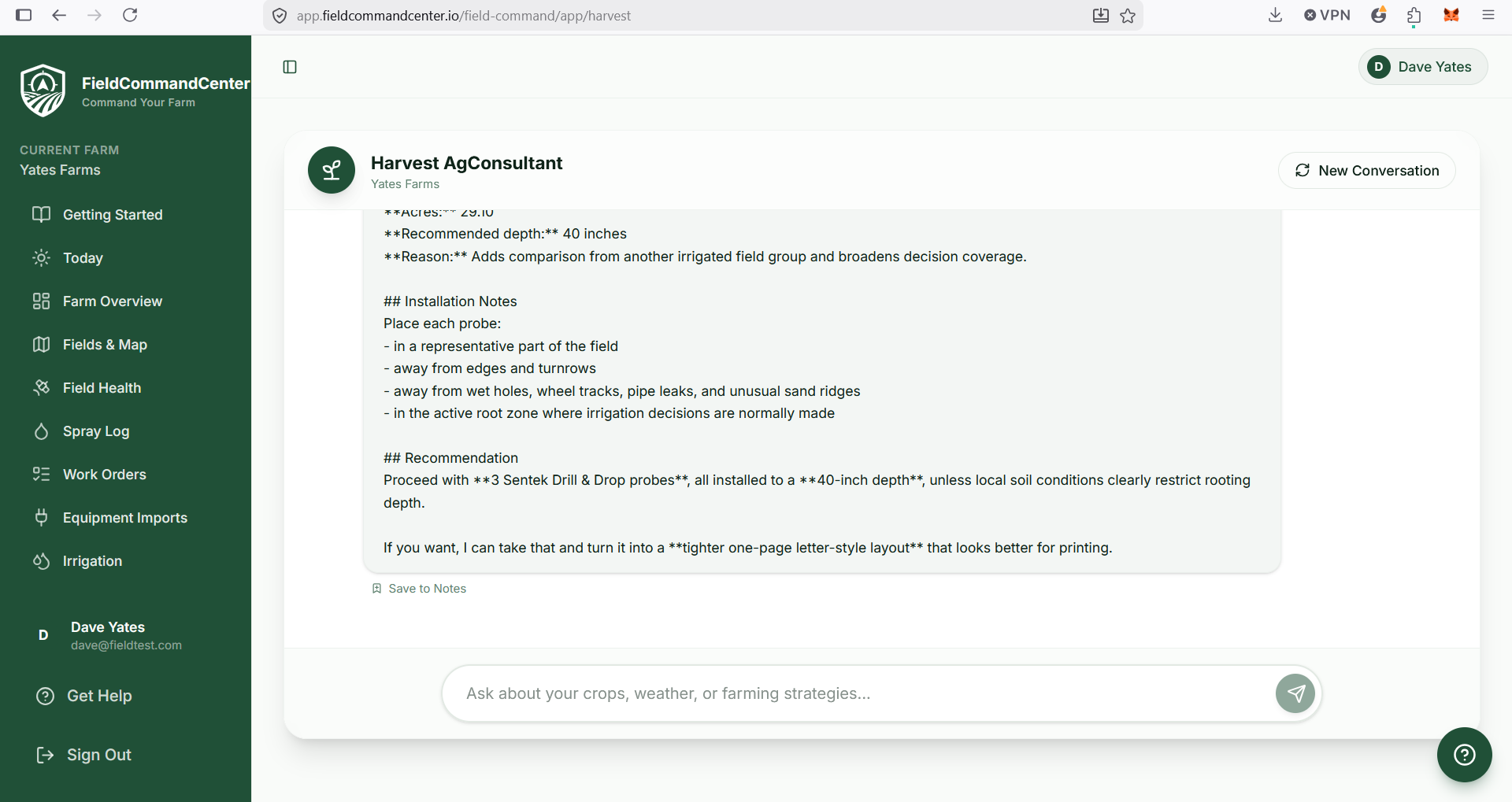Click the Yates Farms current farm selector

pyautogui.click(x=60, y=170)
